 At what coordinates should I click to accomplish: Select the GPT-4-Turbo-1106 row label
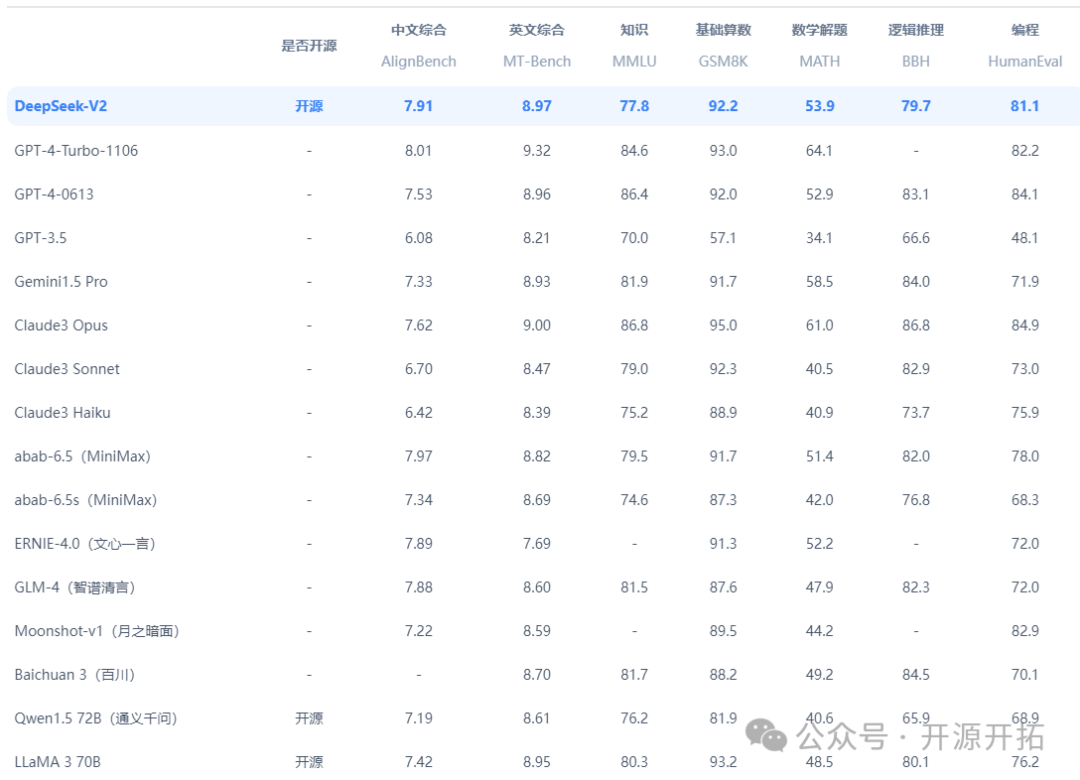point(76,150)
